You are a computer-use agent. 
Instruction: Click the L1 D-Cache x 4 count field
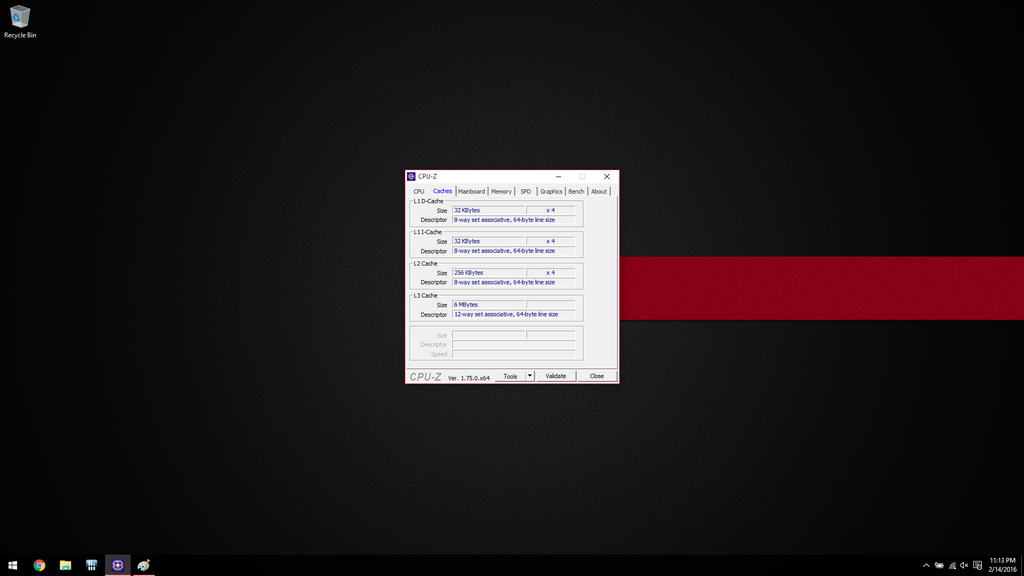(x=551, y=210)
